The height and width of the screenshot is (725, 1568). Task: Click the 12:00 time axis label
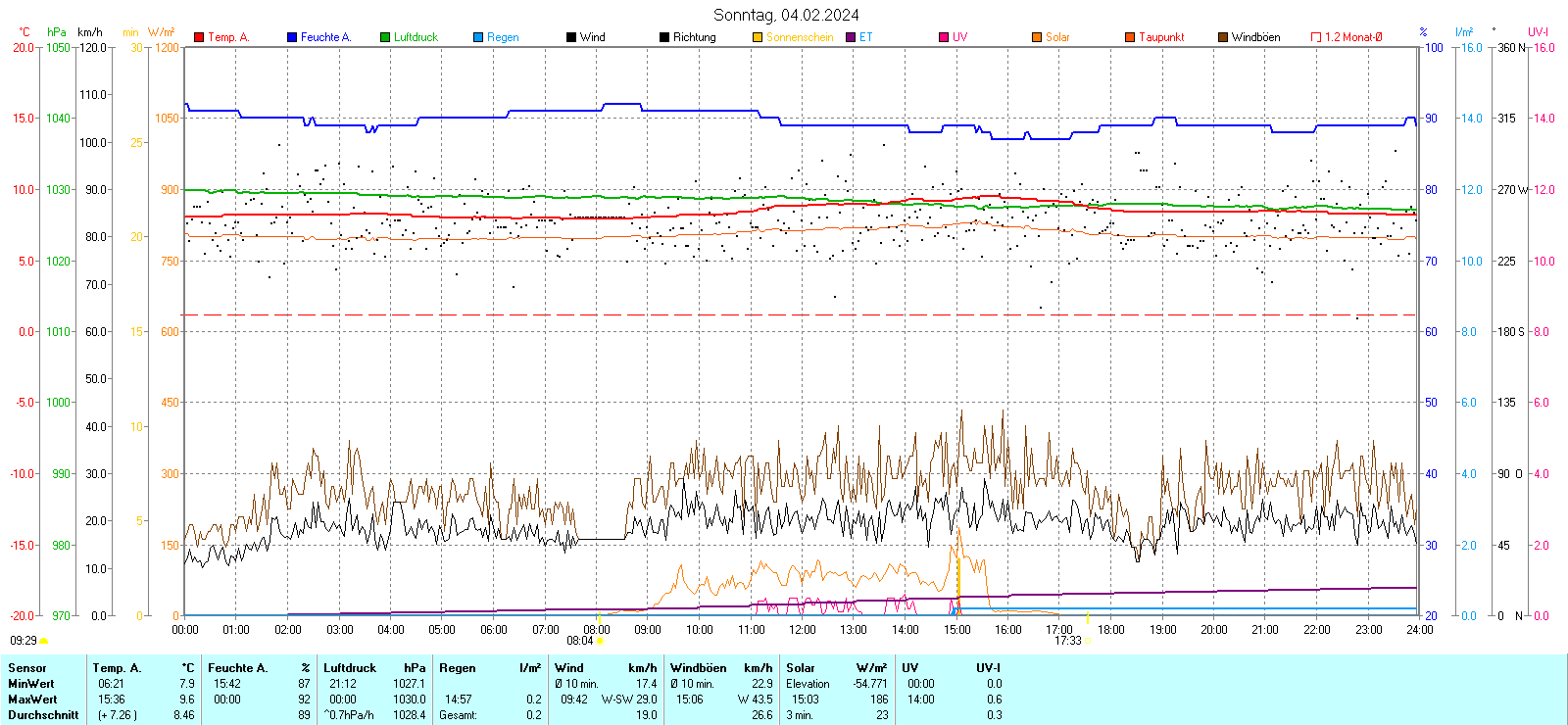tap(803, 630)
